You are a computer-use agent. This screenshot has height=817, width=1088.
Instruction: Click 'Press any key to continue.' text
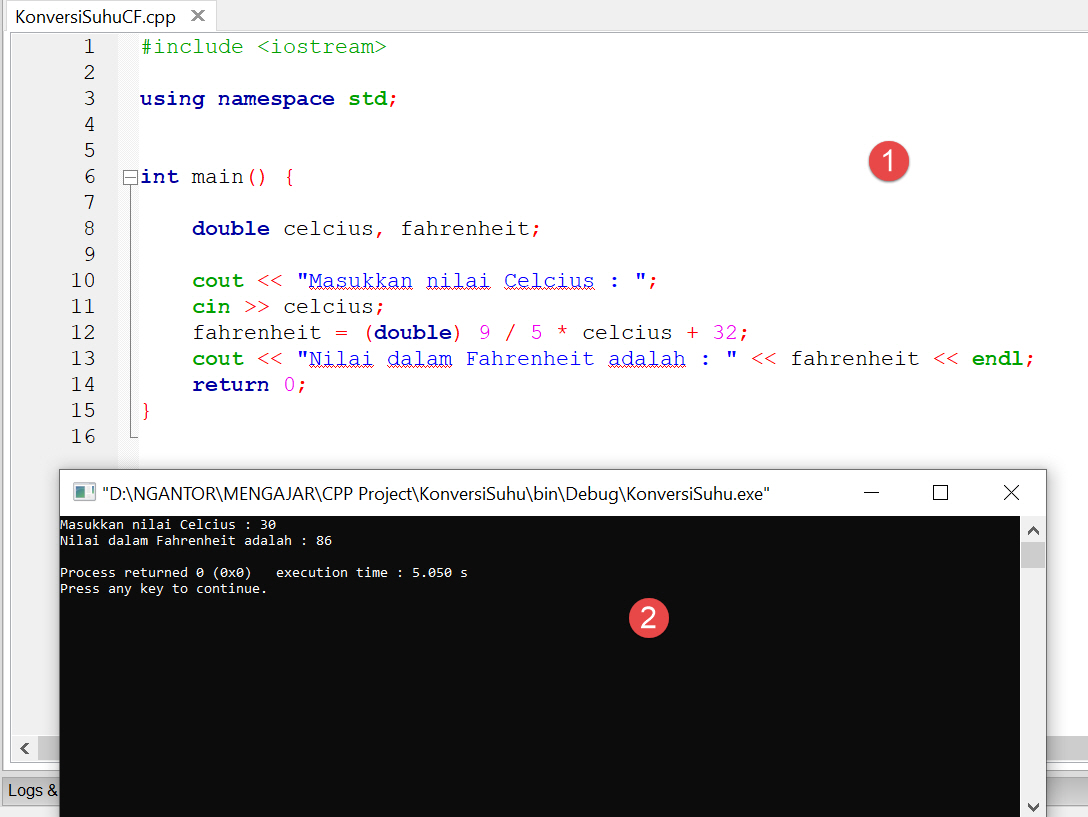pos(163,589)
